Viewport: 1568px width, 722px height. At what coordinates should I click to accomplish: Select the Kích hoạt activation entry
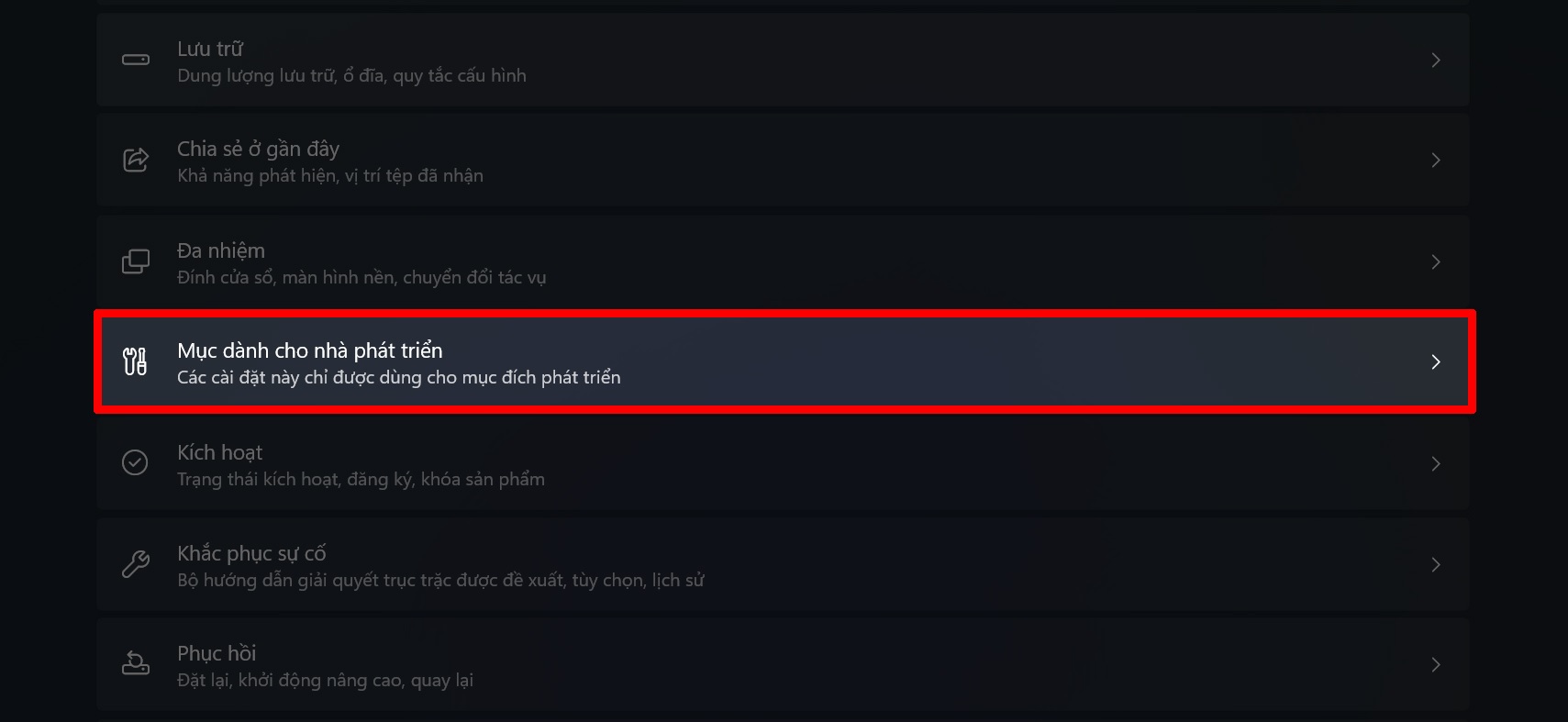pyautogui.click(x=783, y=463)
